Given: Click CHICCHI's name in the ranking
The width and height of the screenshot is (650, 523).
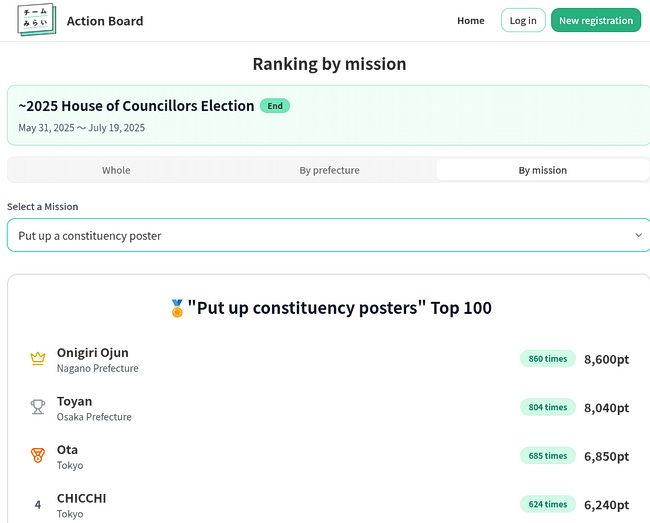Looking at the screenshot, I should click(x=81, y=498).
